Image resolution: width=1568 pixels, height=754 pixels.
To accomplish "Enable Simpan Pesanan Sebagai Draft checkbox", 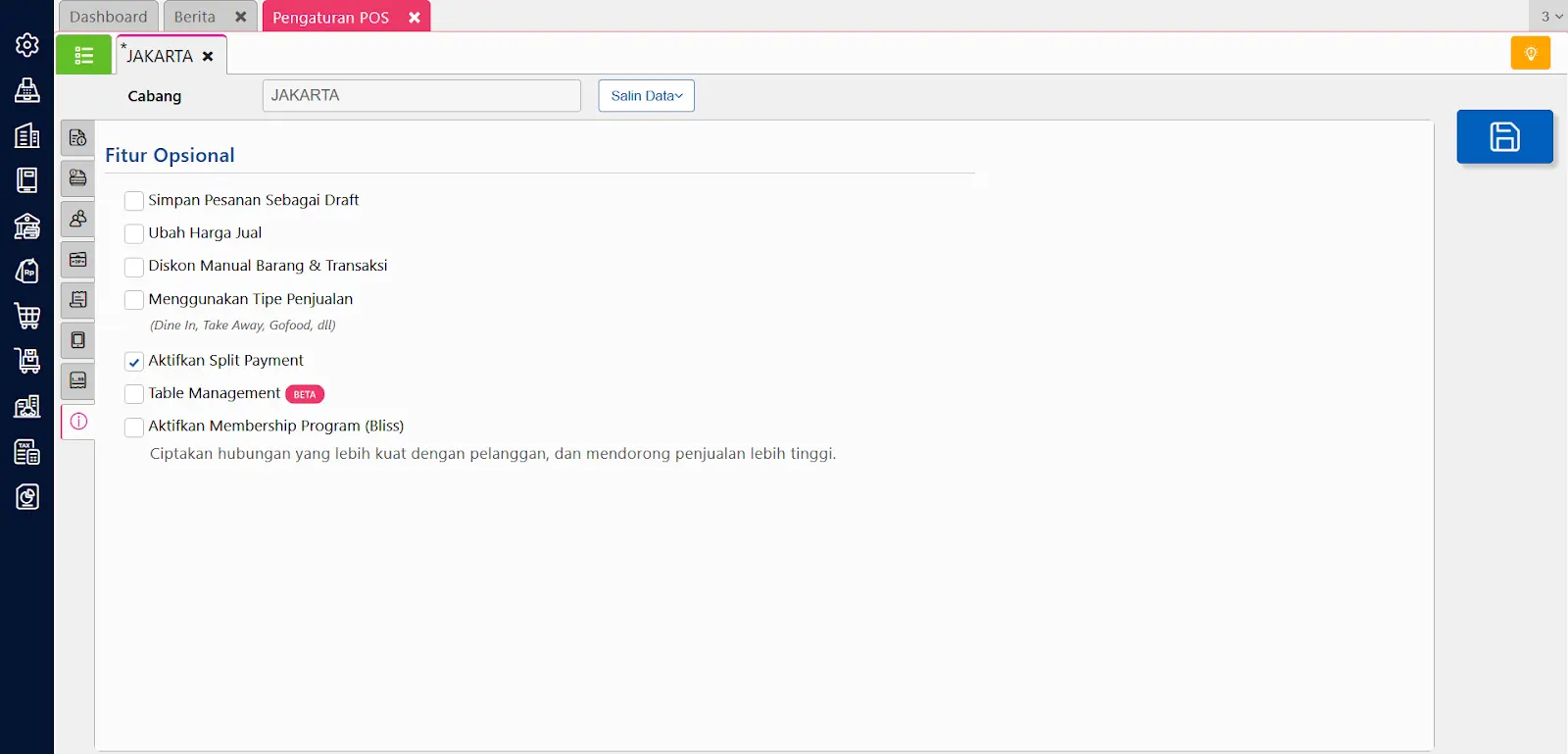I will click(x=134, y=201).
